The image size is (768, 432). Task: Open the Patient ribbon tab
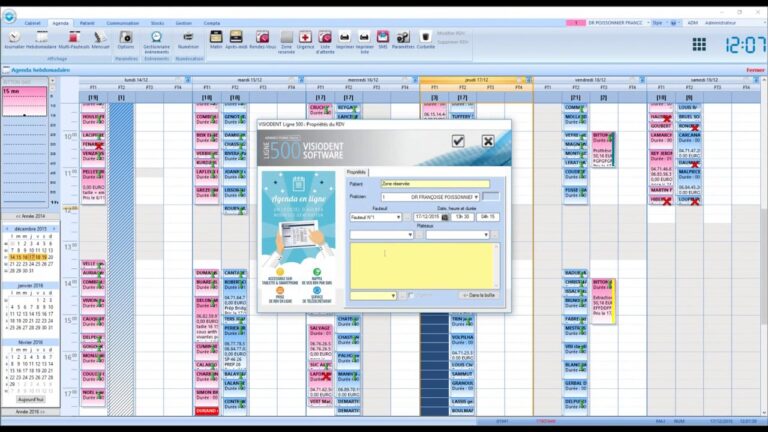(87, 23)
